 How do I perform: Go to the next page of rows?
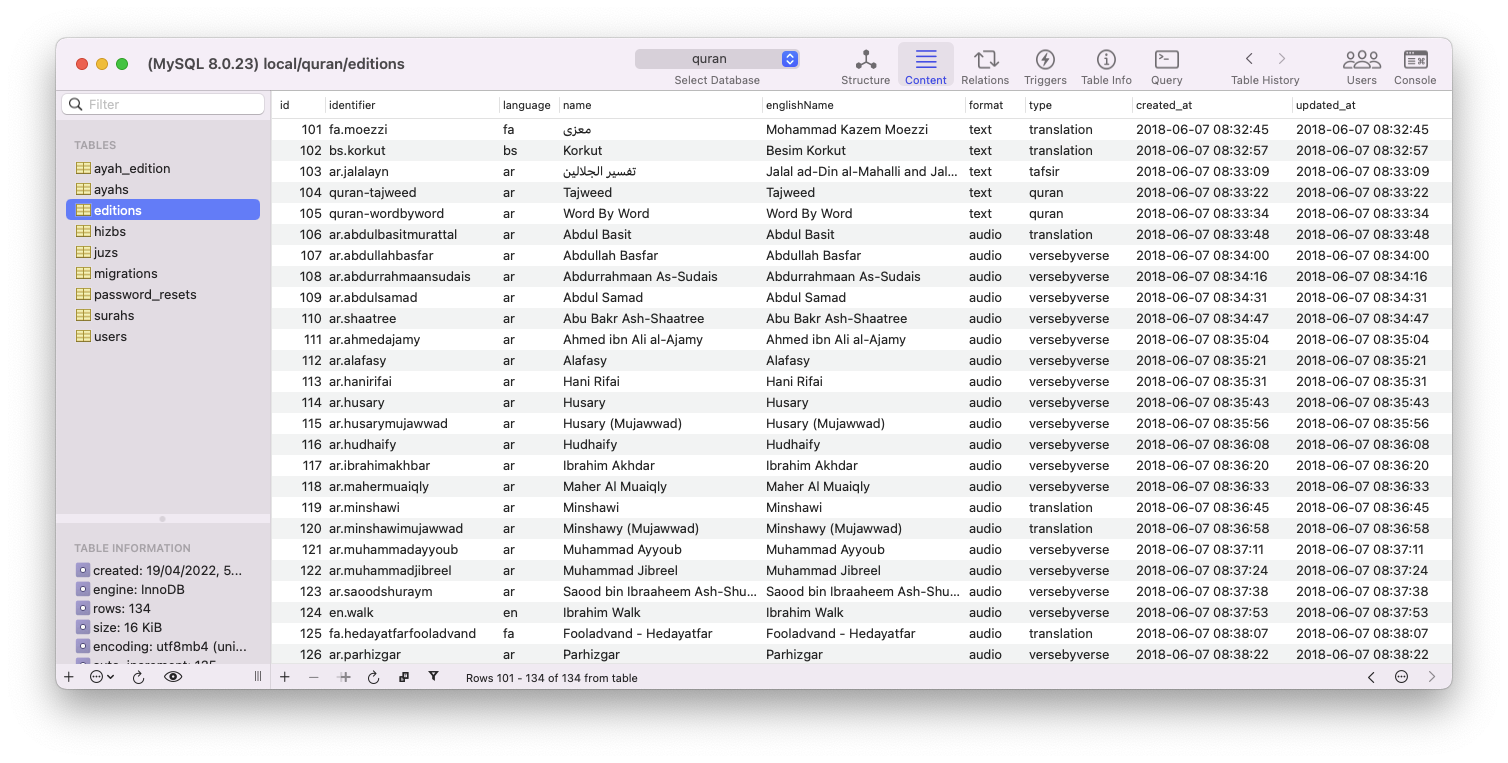coord(1433,677)
